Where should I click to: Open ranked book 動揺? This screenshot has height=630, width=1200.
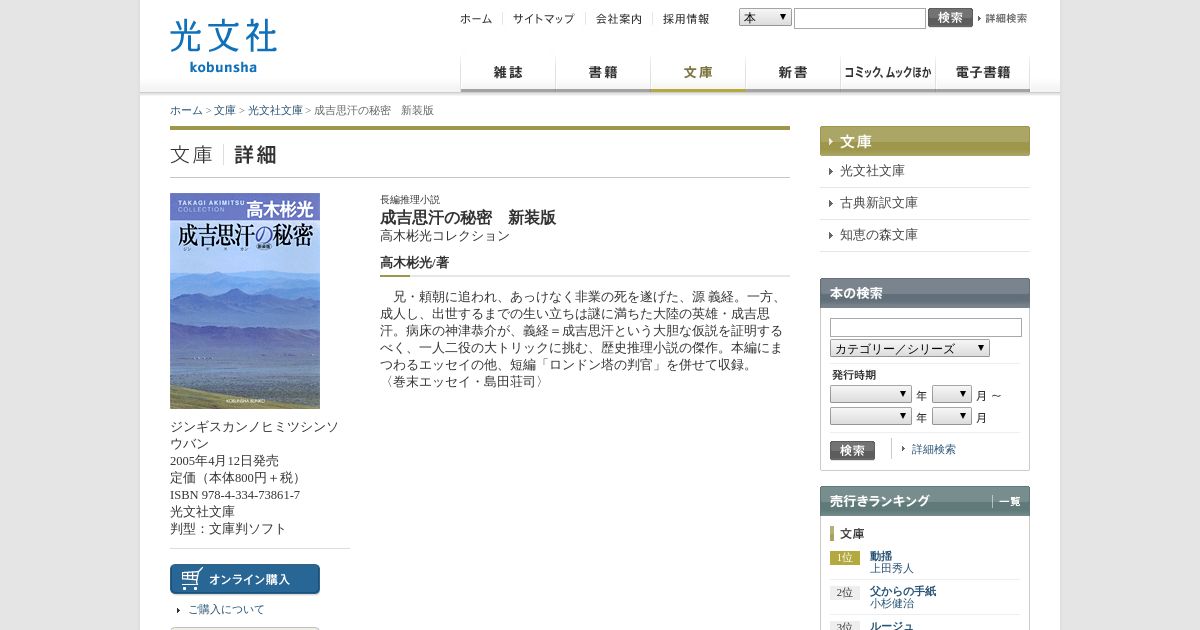pos(881,556)
